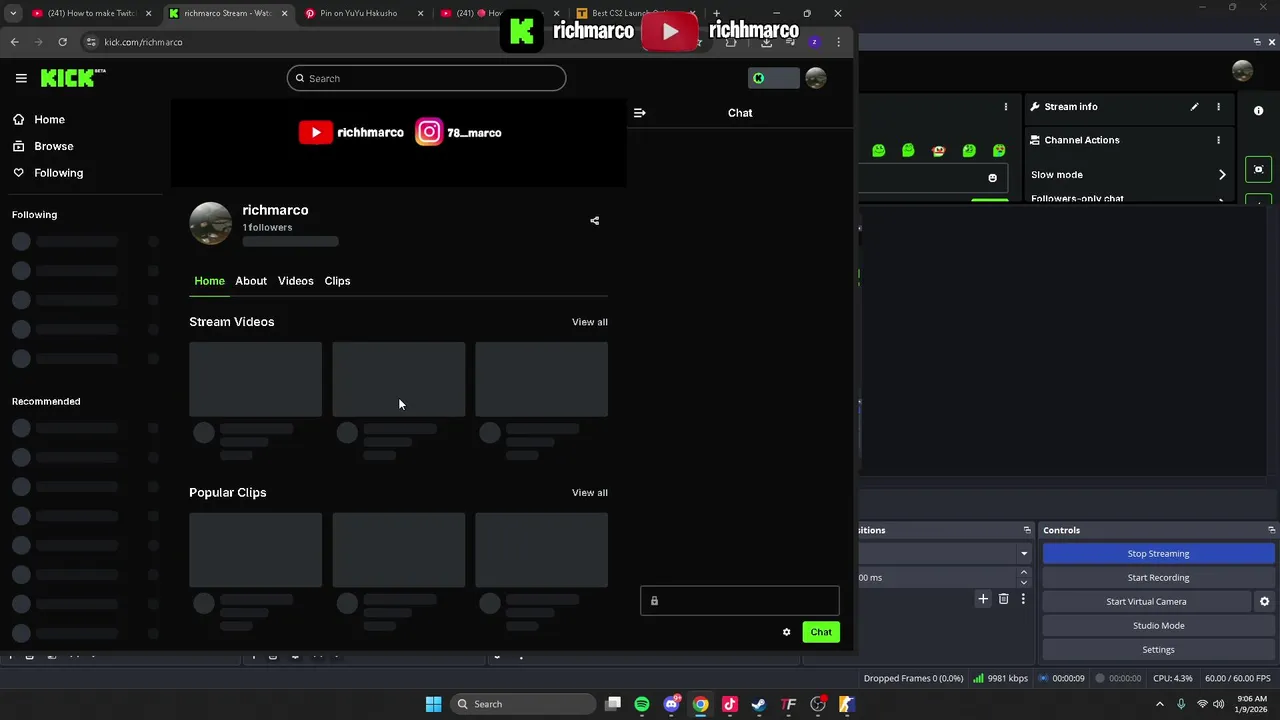The width and height of the screenshot is (1280, 720).
Task: Click the CPU: 4.3% status text
Action: point(1173,678)
